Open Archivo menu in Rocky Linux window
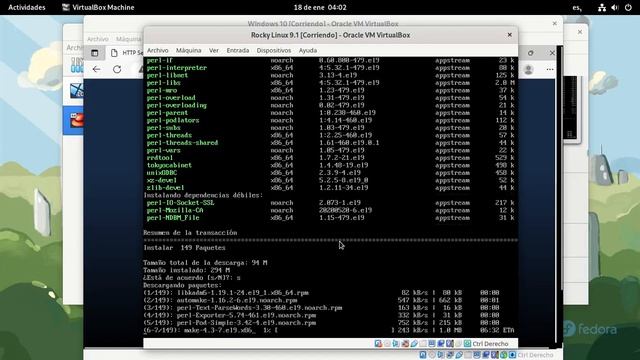 click(x=158, y=50)
